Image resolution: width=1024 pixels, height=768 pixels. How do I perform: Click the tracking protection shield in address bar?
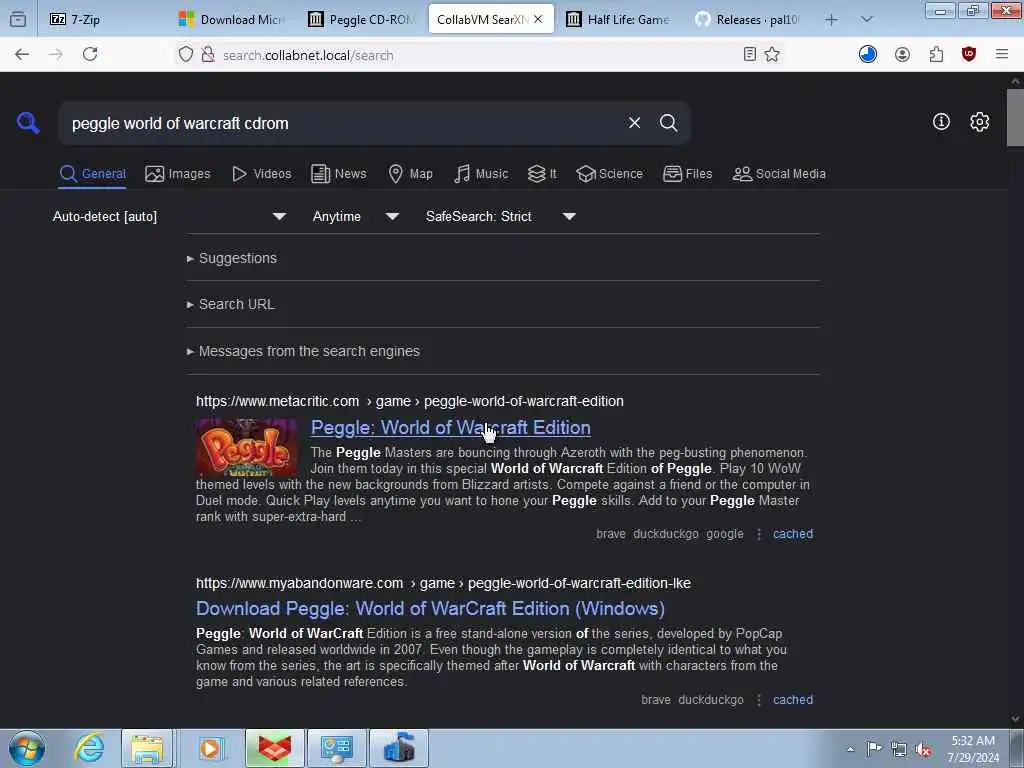pos(186,55)
